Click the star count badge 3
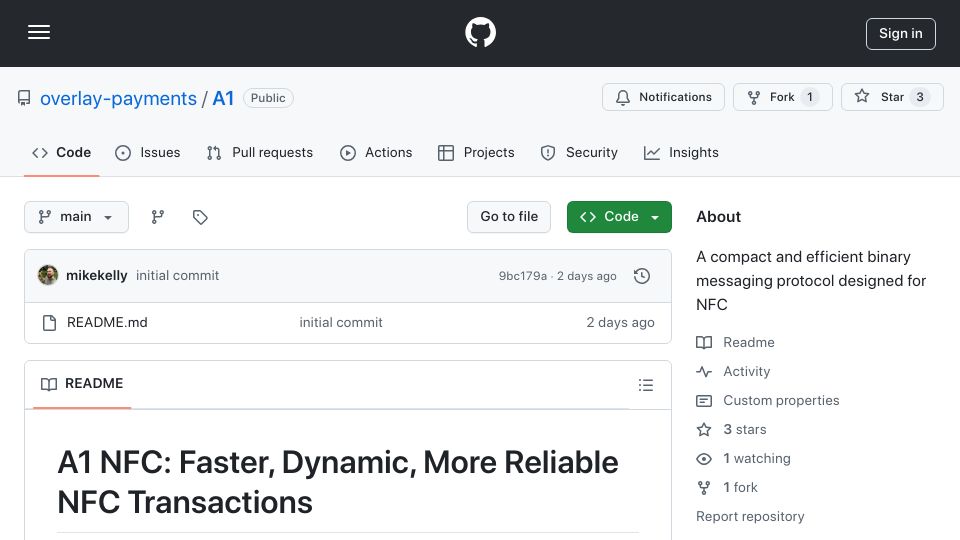This screenshot has width=960, height=540. (x=920, y=97)
